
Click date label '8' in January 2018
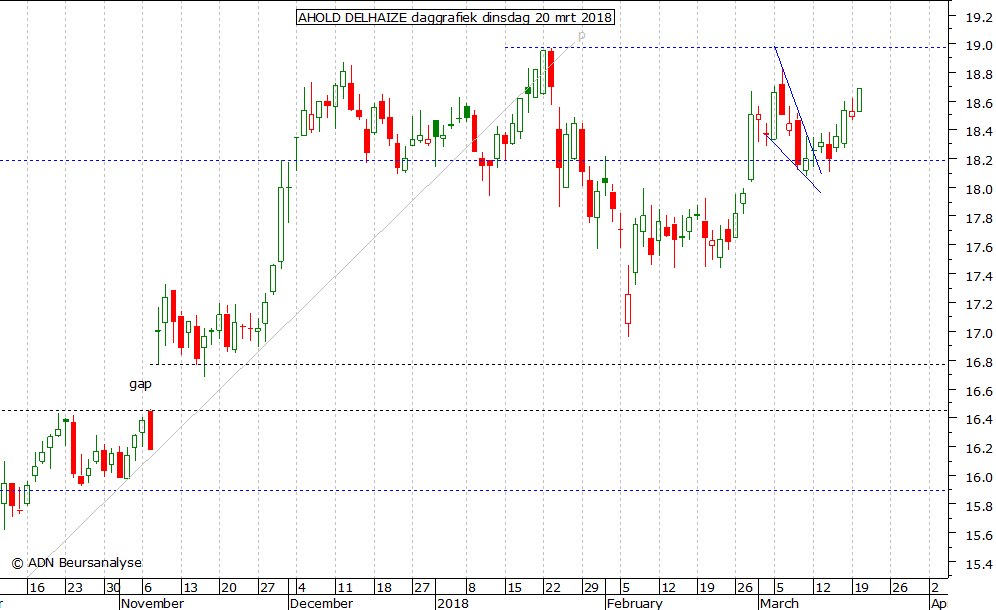coord(471,588)
